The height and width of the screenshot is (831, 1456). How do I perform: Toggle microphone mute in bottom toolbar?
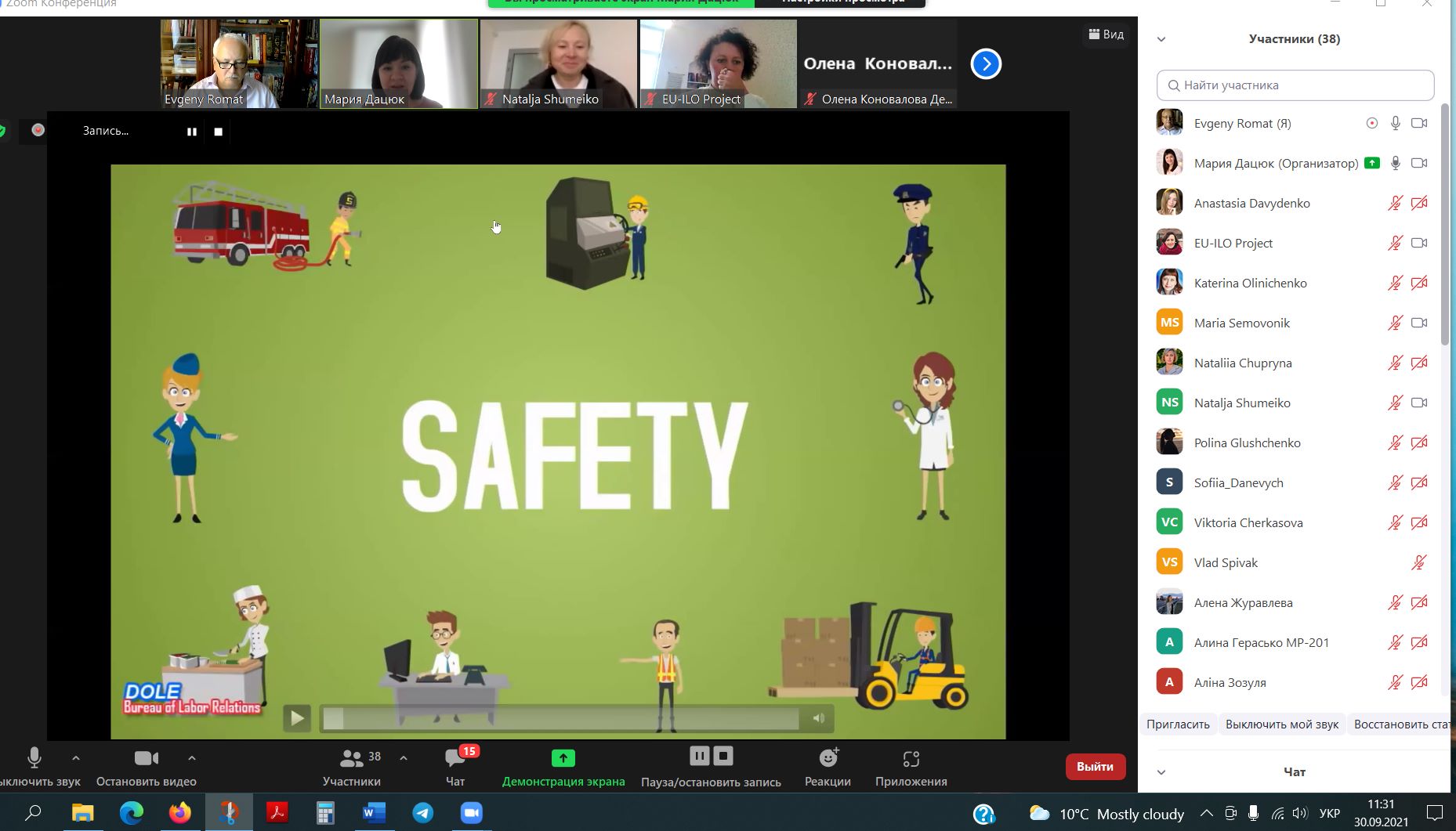34,758
